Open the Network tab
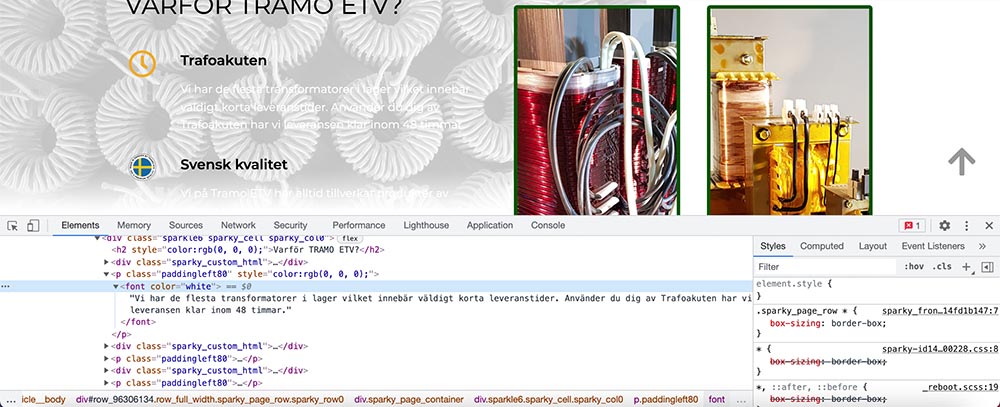1000x407 pixels. click(239, 225)
